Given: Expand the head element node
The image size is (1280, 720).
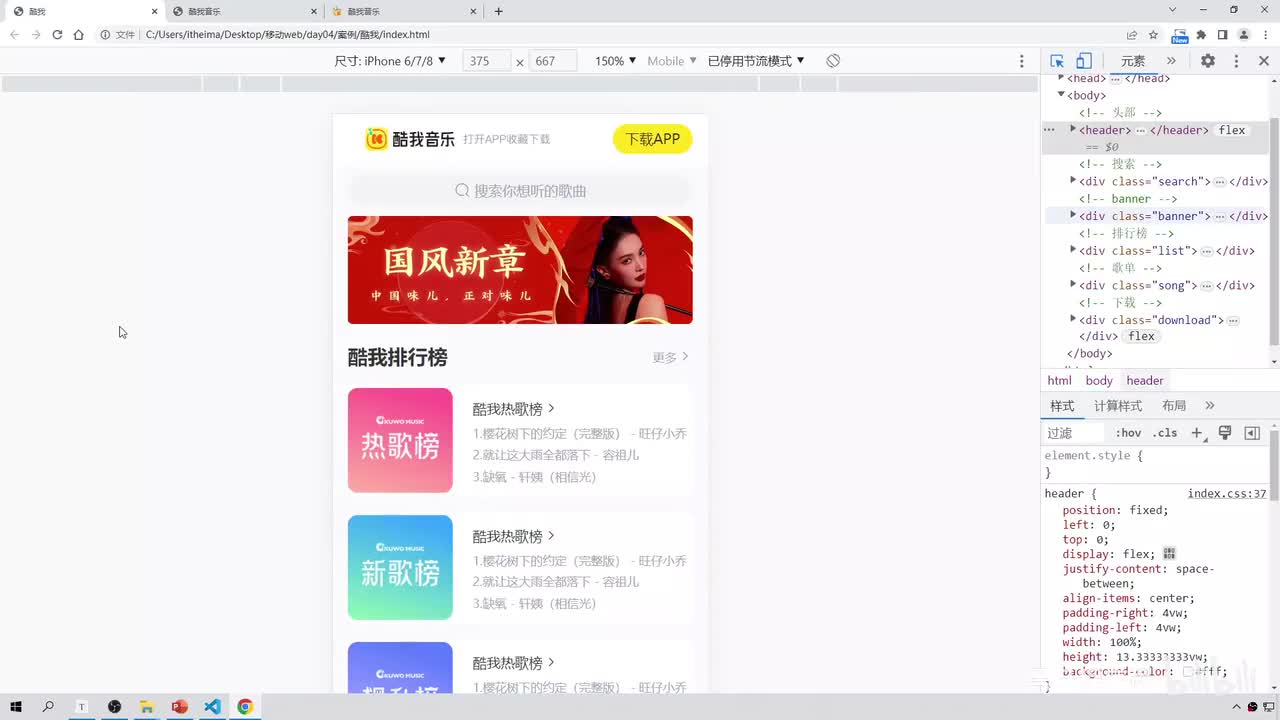Looking at the screenshot, I should [x=1061, y=78].
